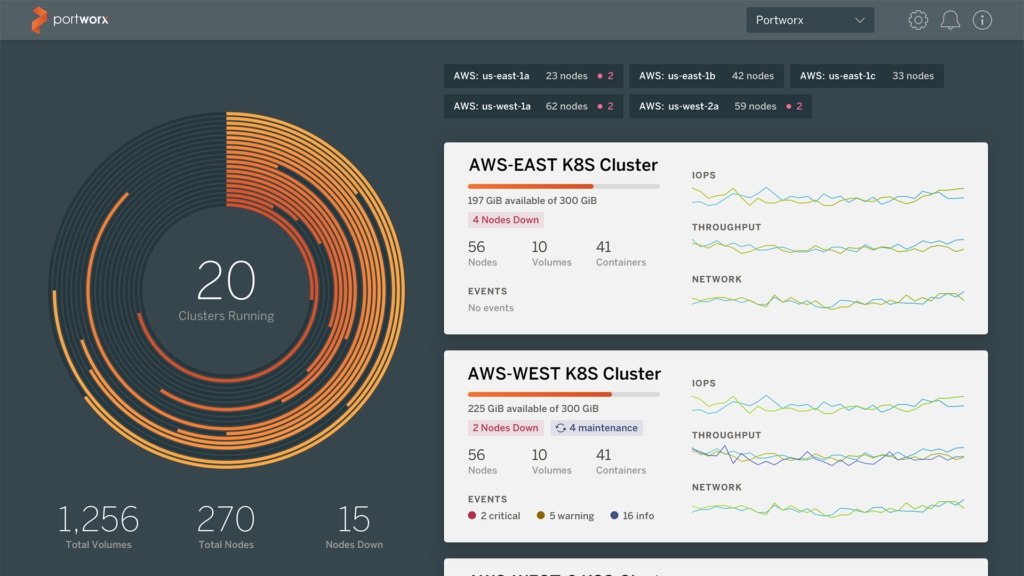
Task: Open notifications bell icon
Action: (x=950, y=20)
